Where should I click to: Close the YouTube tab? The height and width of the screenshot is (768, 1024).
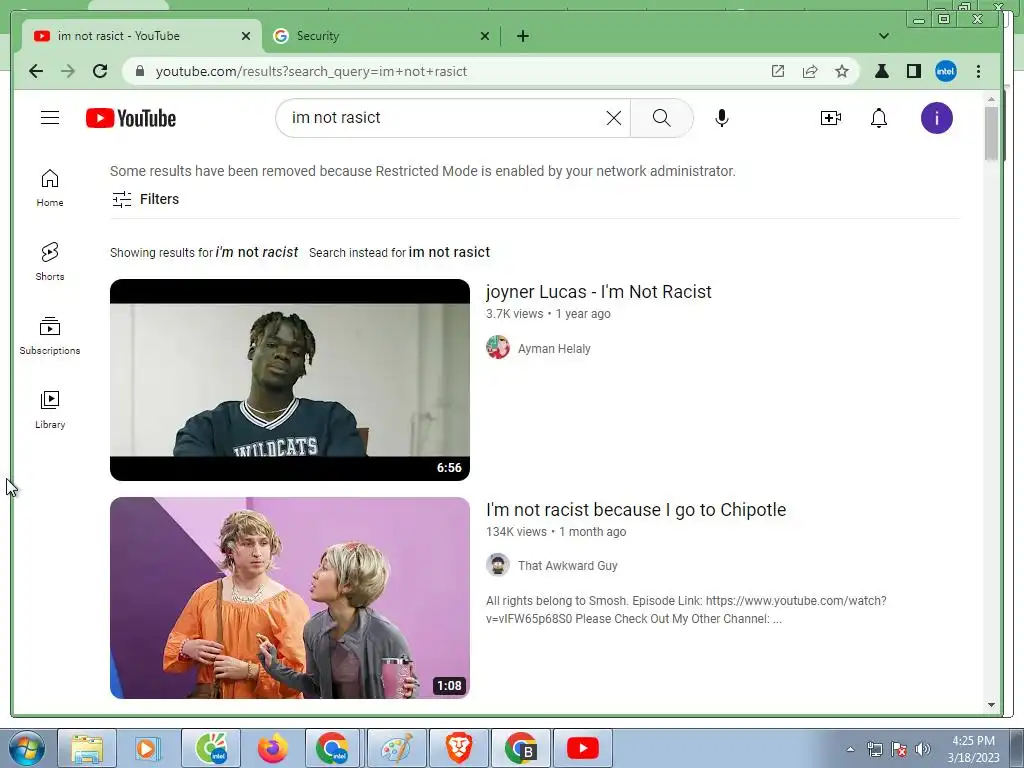click(246, 36)
